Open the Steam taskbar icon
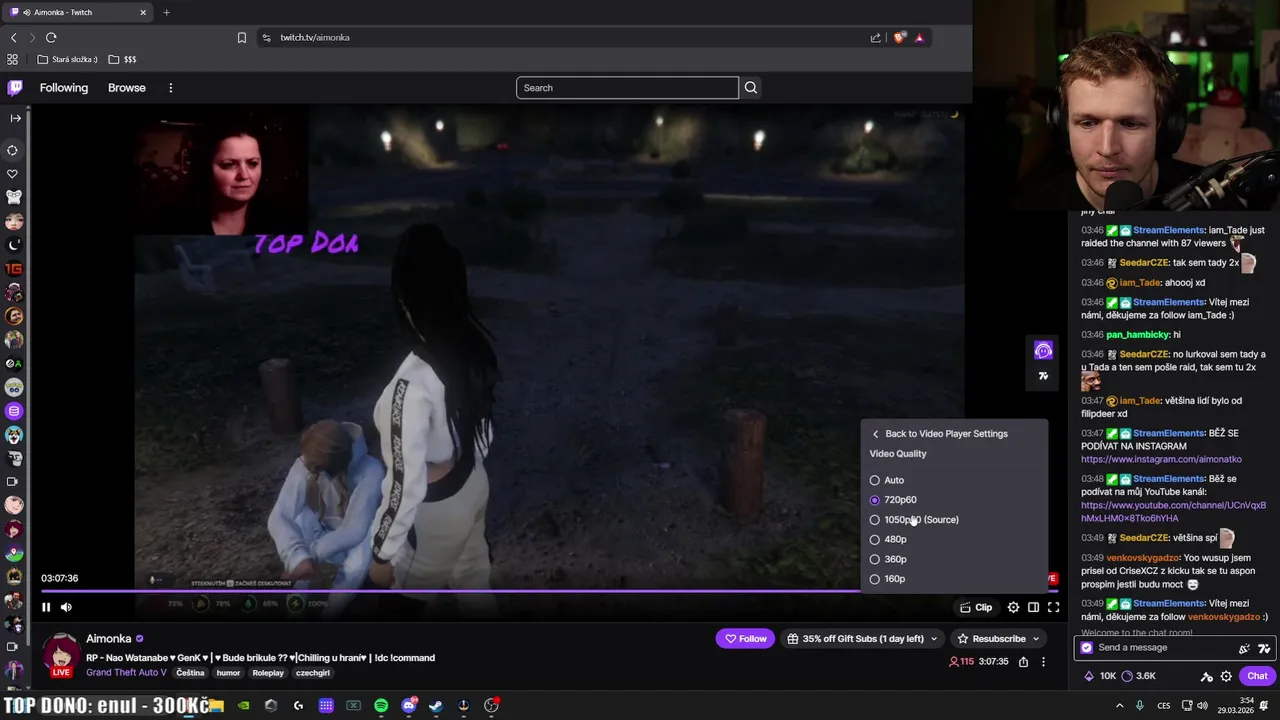The width and height of the screenshot is (1280, 720). click(x=436, y=706)
